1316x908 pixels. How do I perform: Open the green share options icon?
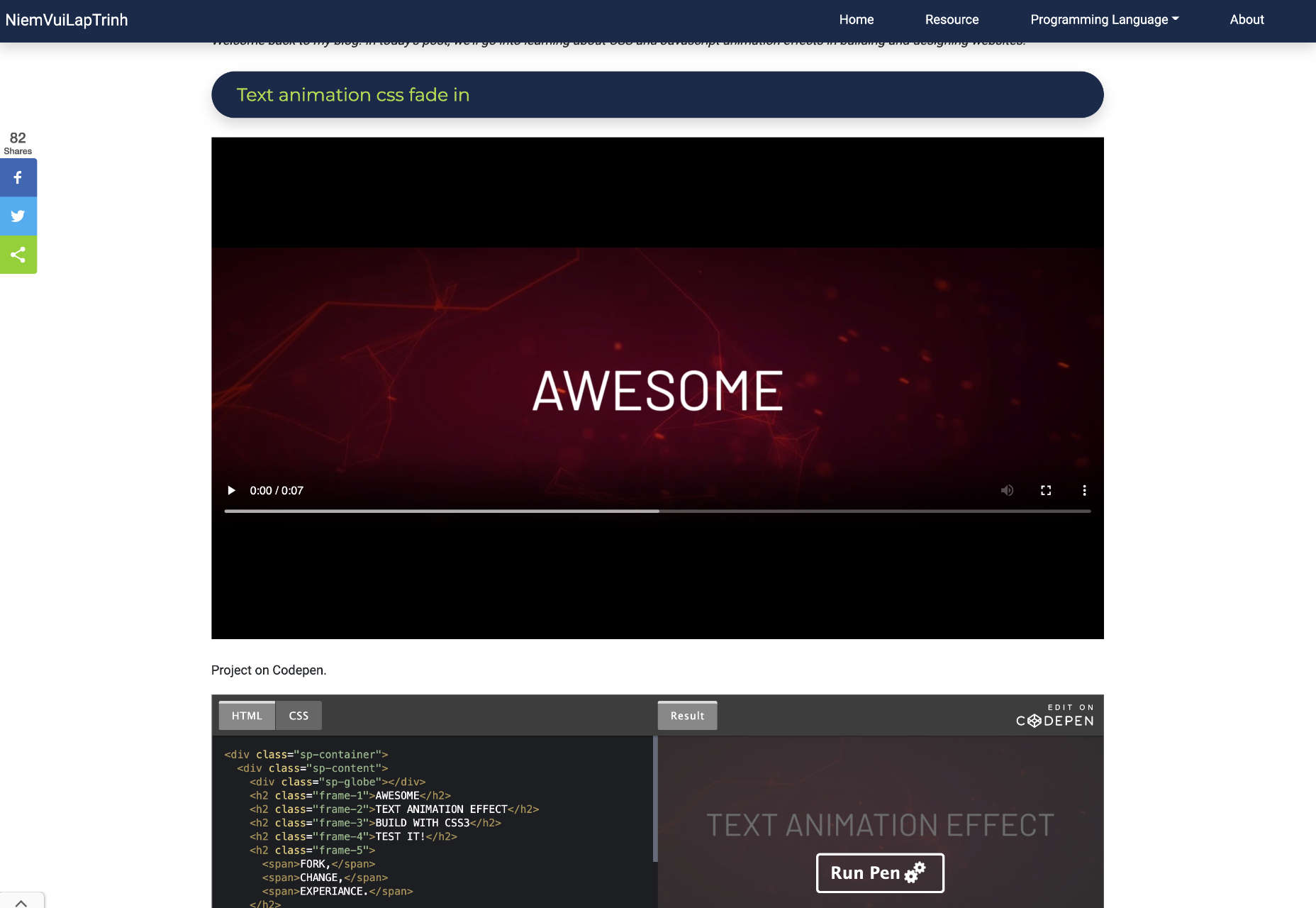click(x=18, y=254)
